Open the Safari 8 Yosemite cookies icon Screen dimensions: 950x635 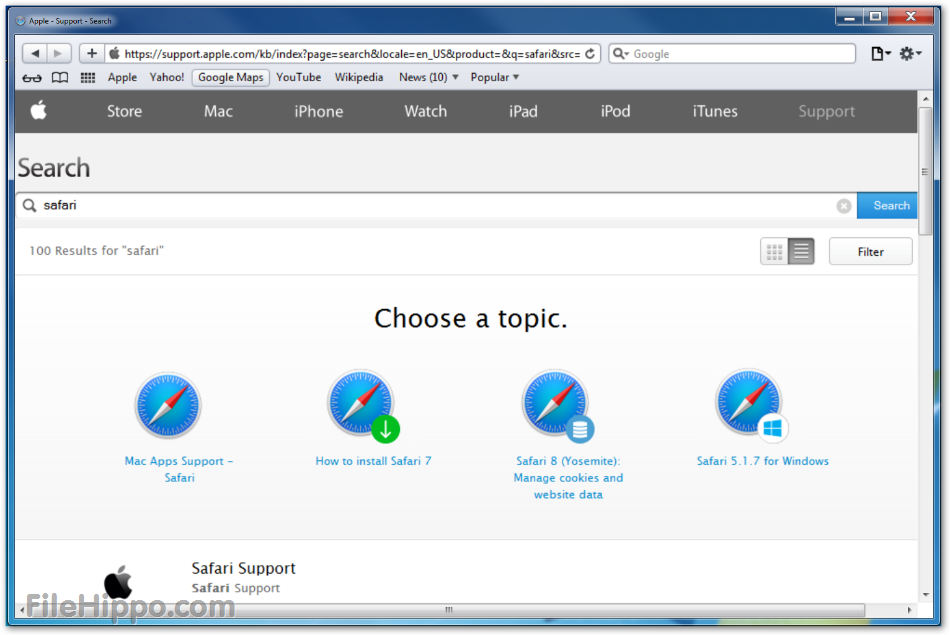[556, 404]
